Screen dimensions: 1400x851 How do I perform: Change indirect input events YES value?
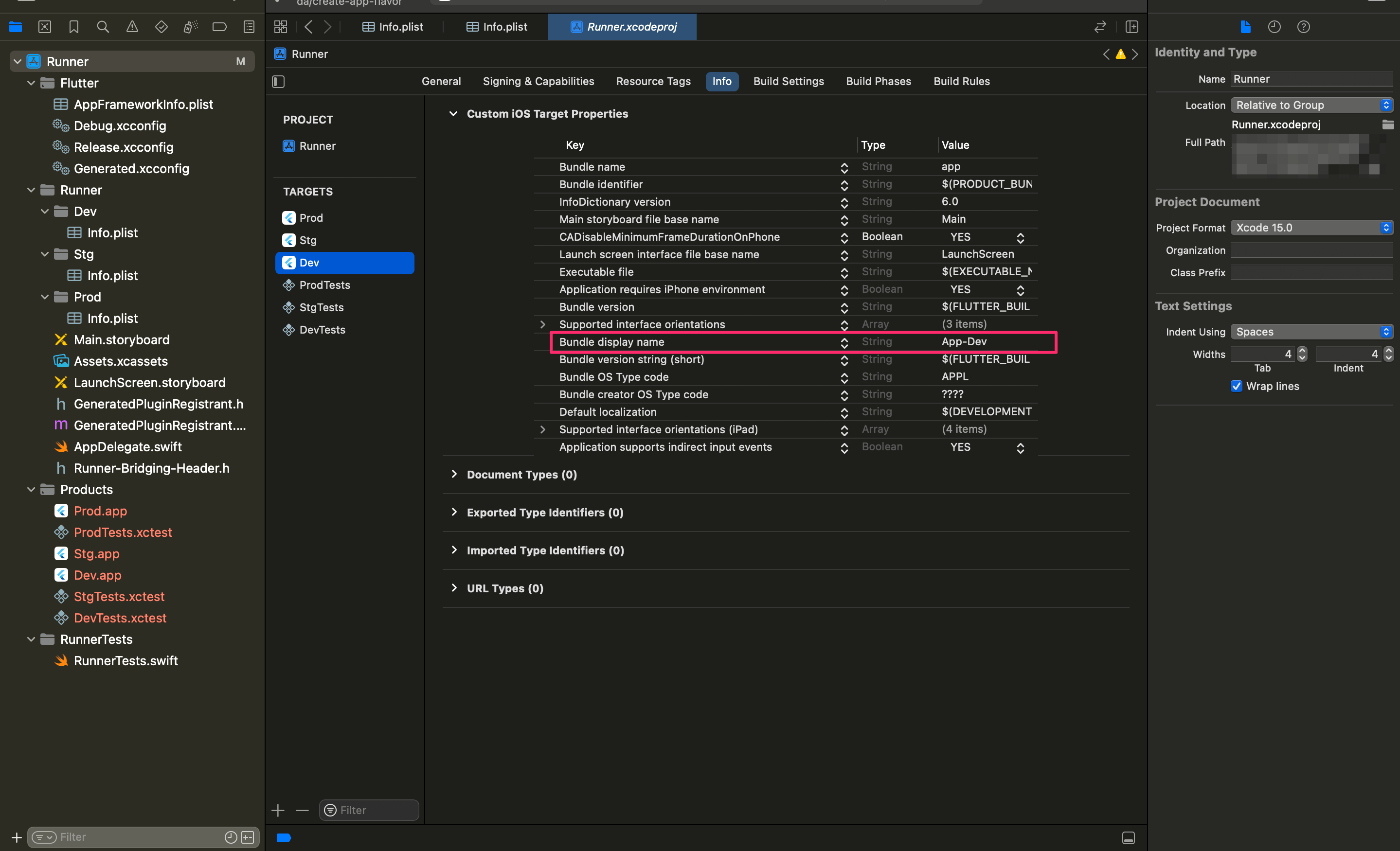pos(987,447)
